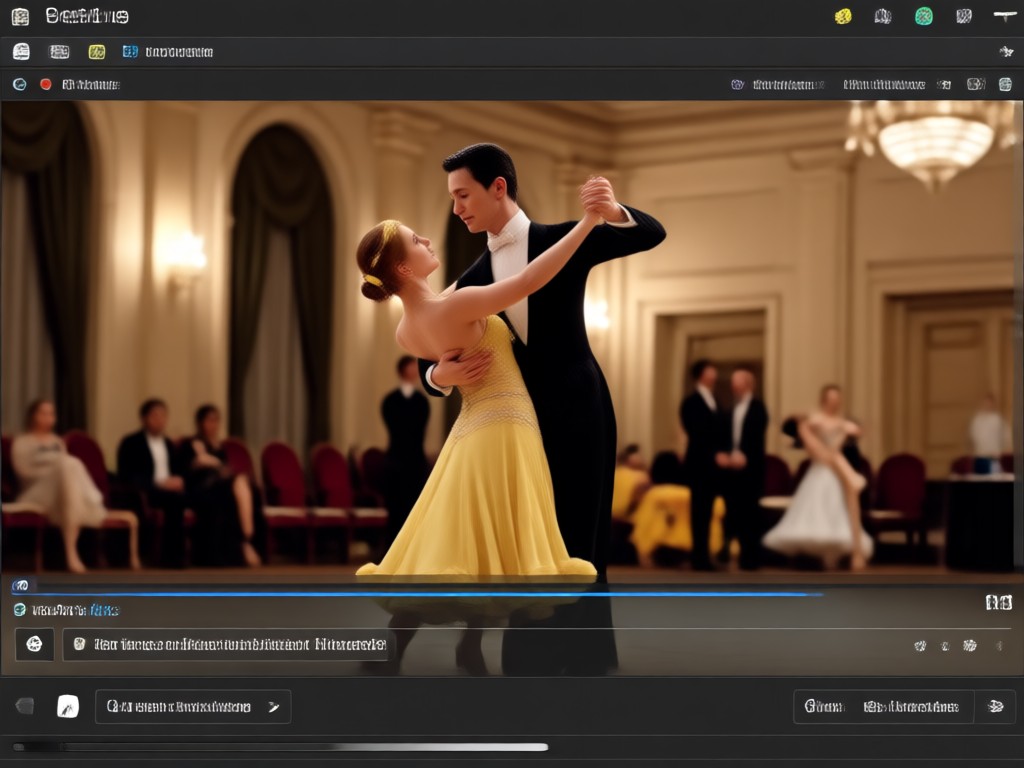Click the gray icon right of green title icon

point(964,16)
